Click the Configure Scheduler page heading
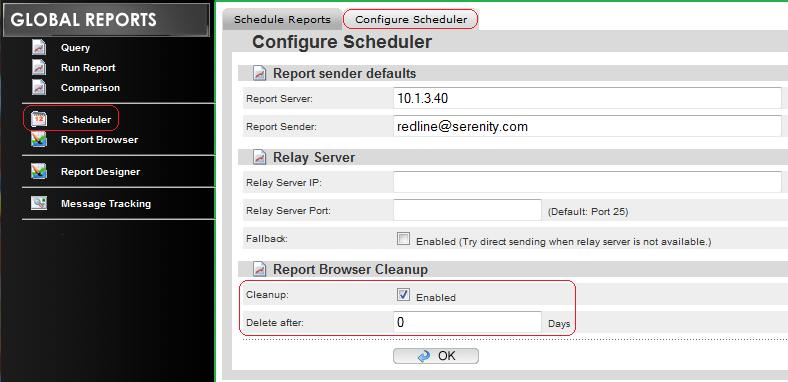 coord(342,42)
